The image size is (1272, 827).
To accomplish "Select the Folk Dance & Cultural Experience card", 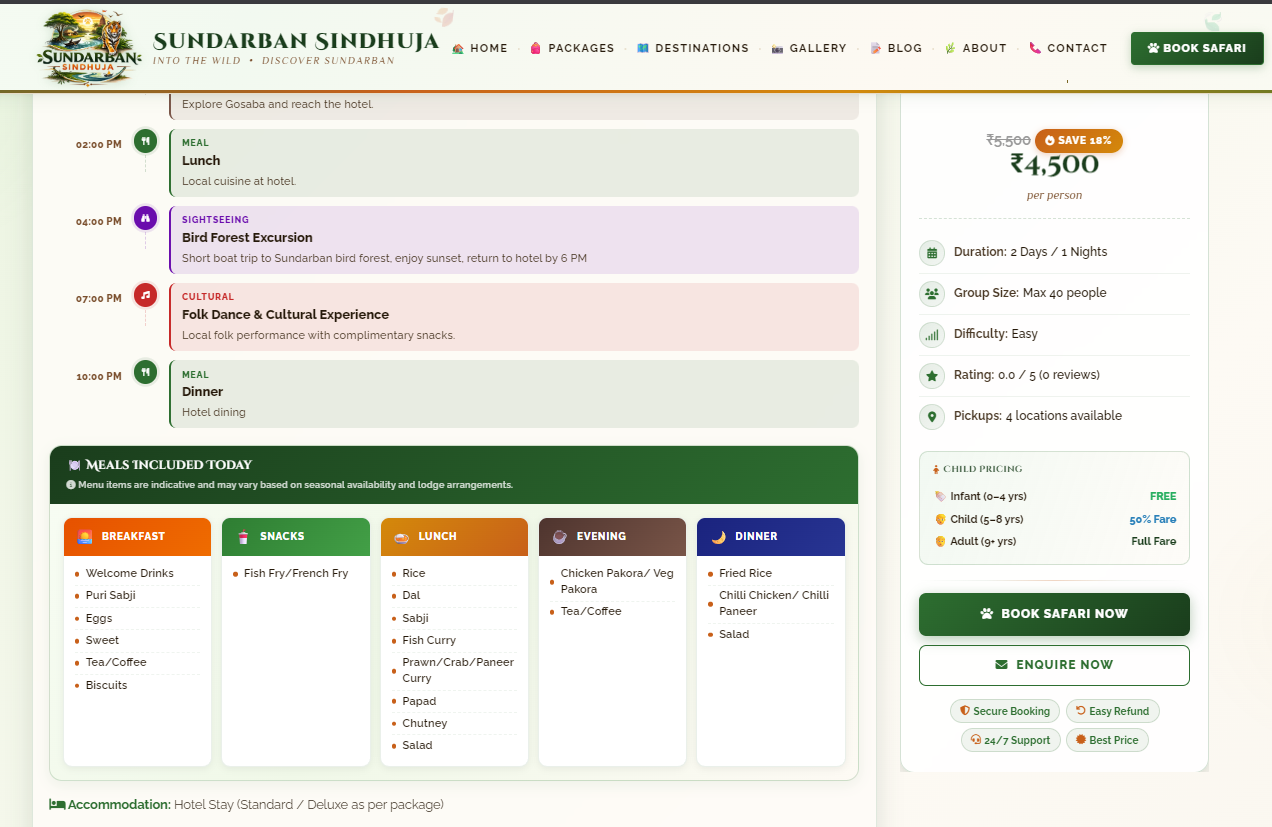I will tap(514, 317).
